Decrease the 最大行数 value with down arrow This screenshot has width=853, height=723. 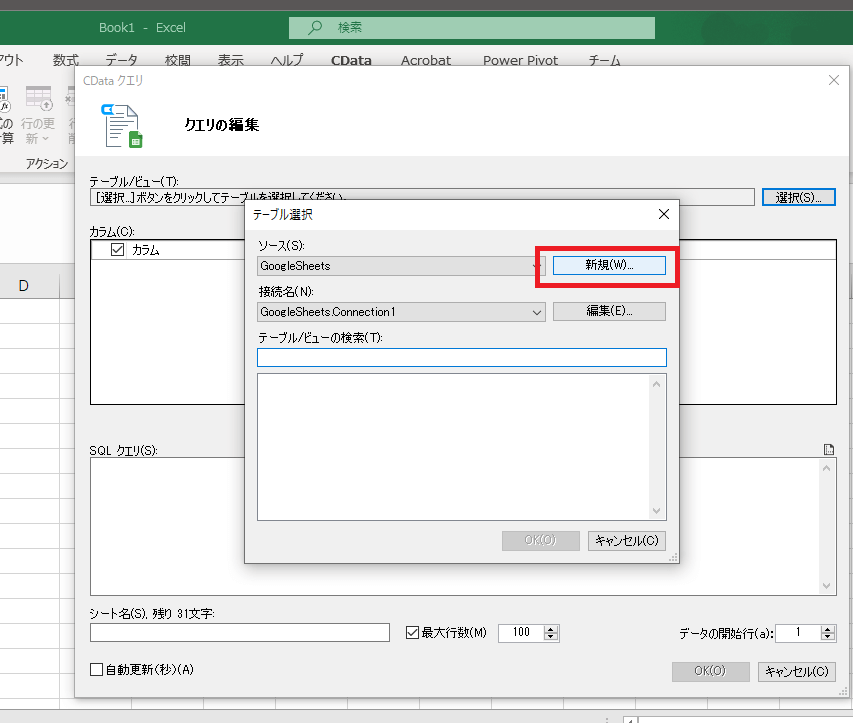[x=551, y=637]
